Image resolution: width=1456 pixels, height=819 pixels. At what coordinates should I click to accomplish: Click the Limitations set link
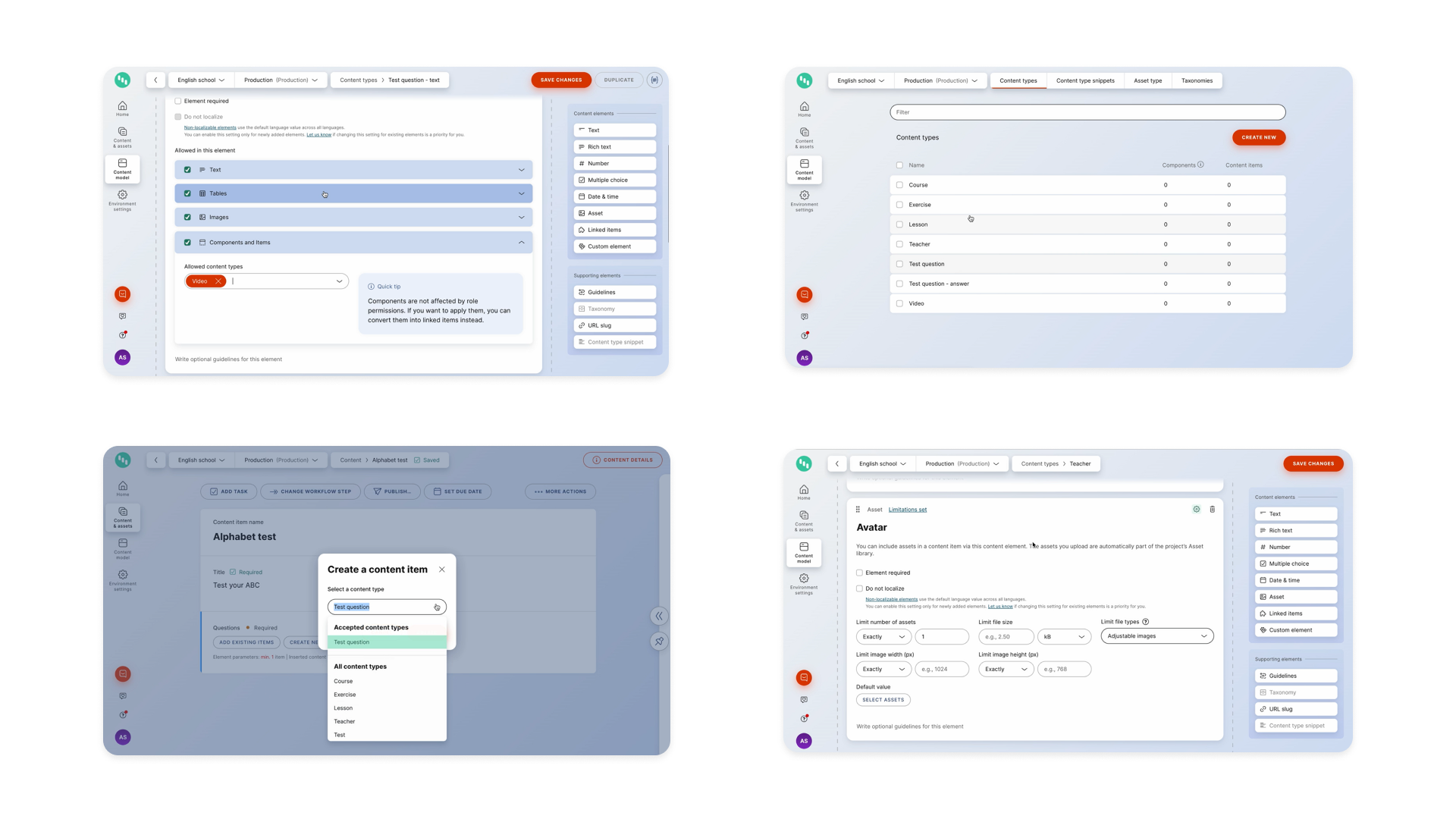tap(907, 510)
